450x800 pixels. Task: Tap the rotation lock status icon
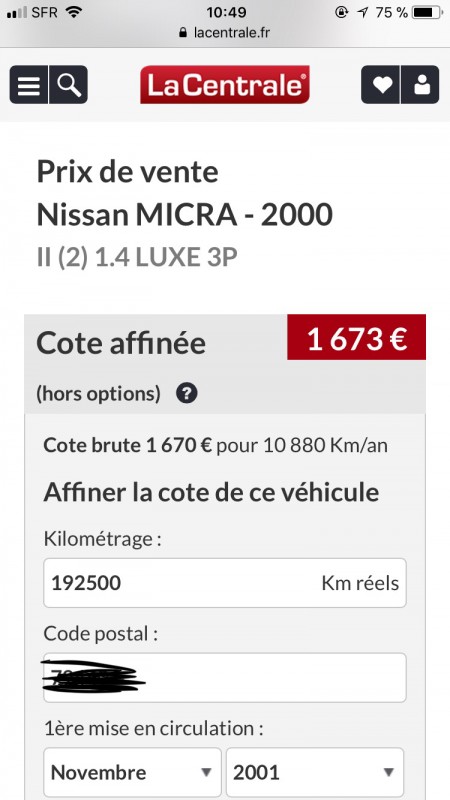342,12
